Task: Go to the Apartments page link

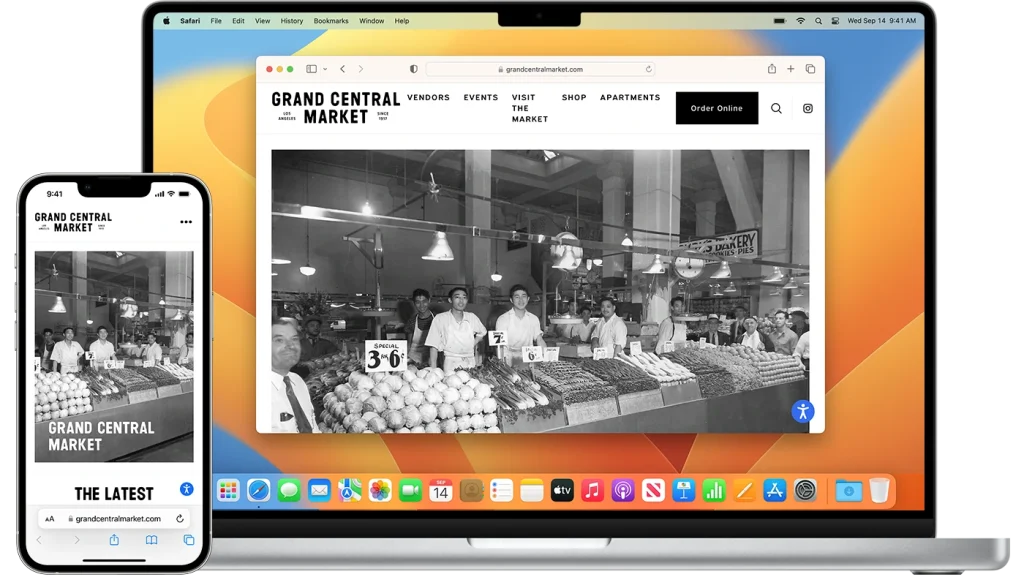Action: 630,98
